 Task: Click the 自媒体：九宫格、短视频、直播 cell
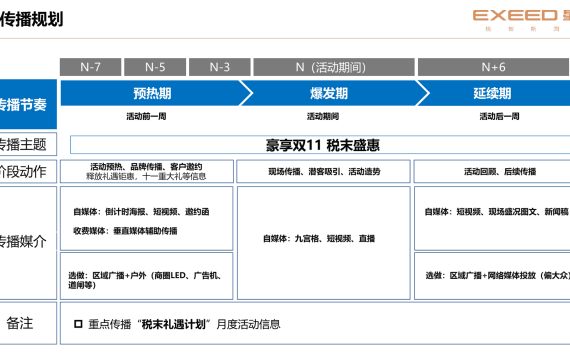pyautogui.click(x=324, y=243)
